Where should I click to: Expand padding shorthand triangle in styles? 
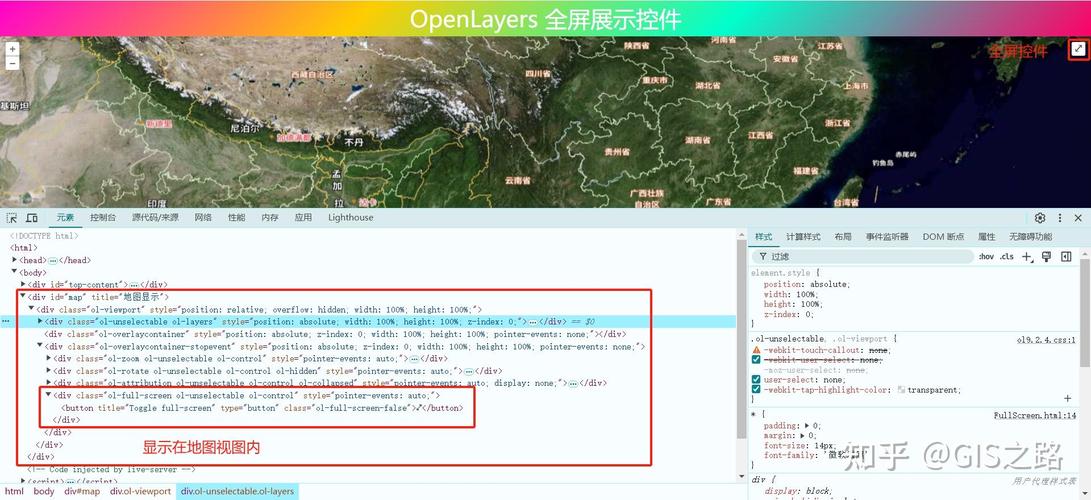click(x=806, y=426)
